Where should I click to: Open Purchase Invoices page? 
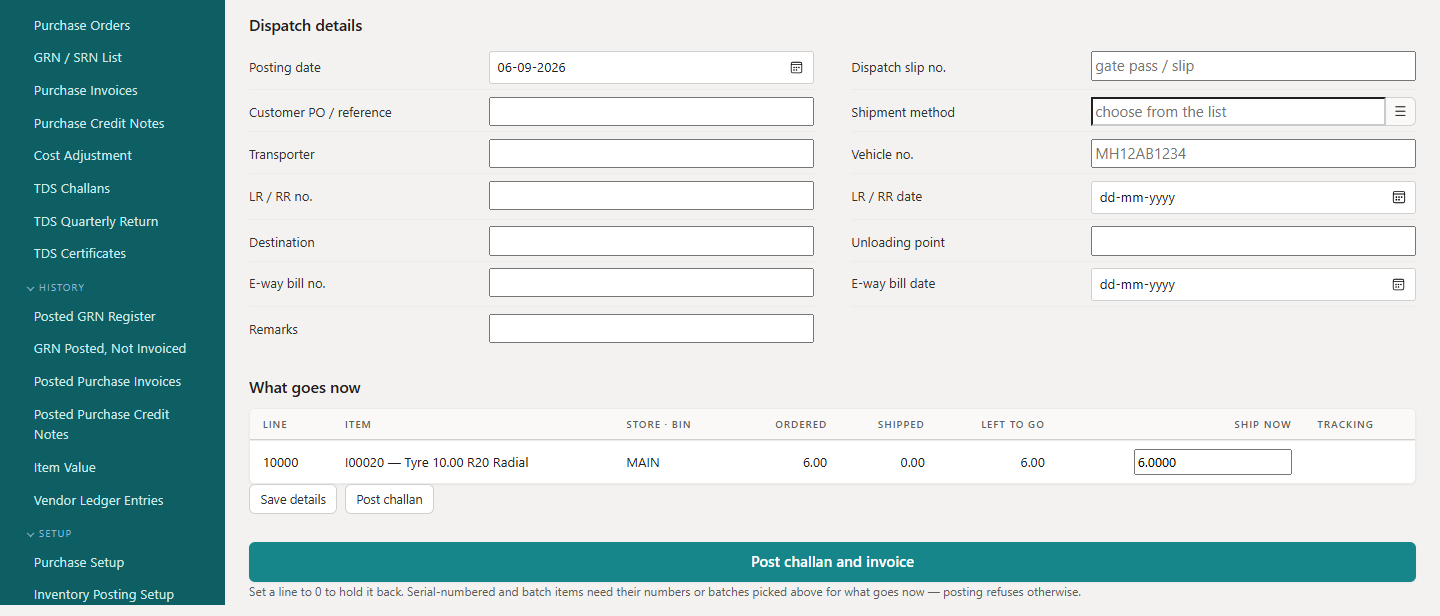coord(86,91)
